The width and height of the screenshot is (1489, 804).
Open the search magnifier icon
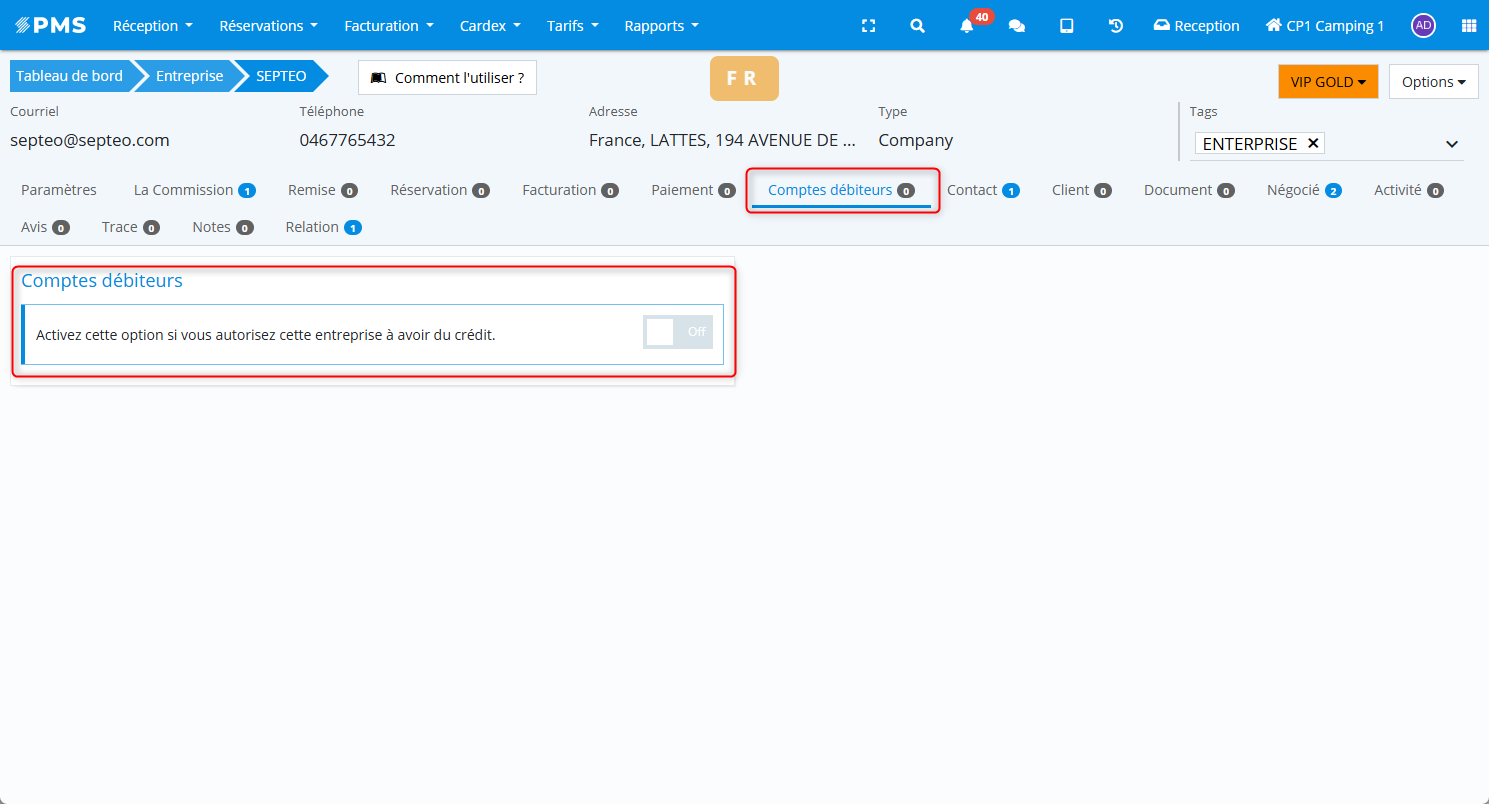917,26
